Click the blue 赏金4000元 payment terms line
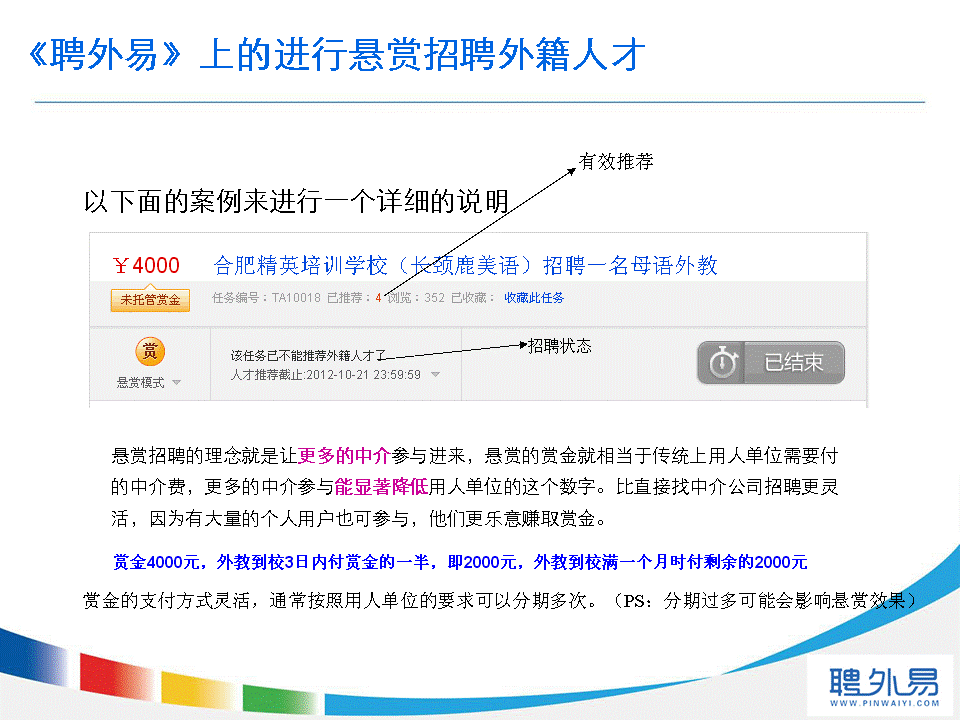This screenshot has height=720, width=960. (x=460, y=561)
